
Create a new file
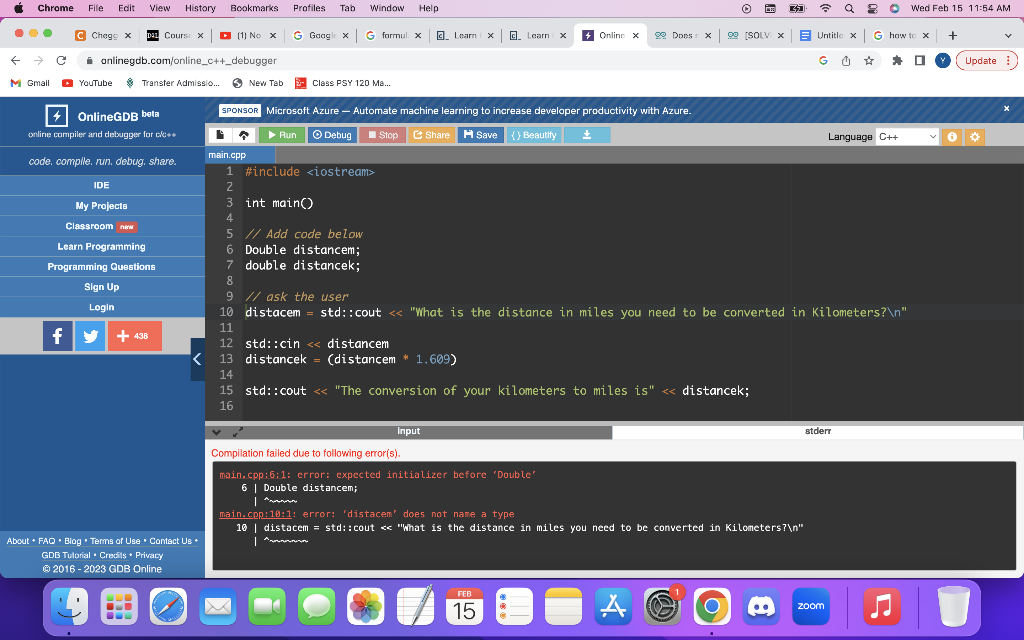tap(218, 134)
